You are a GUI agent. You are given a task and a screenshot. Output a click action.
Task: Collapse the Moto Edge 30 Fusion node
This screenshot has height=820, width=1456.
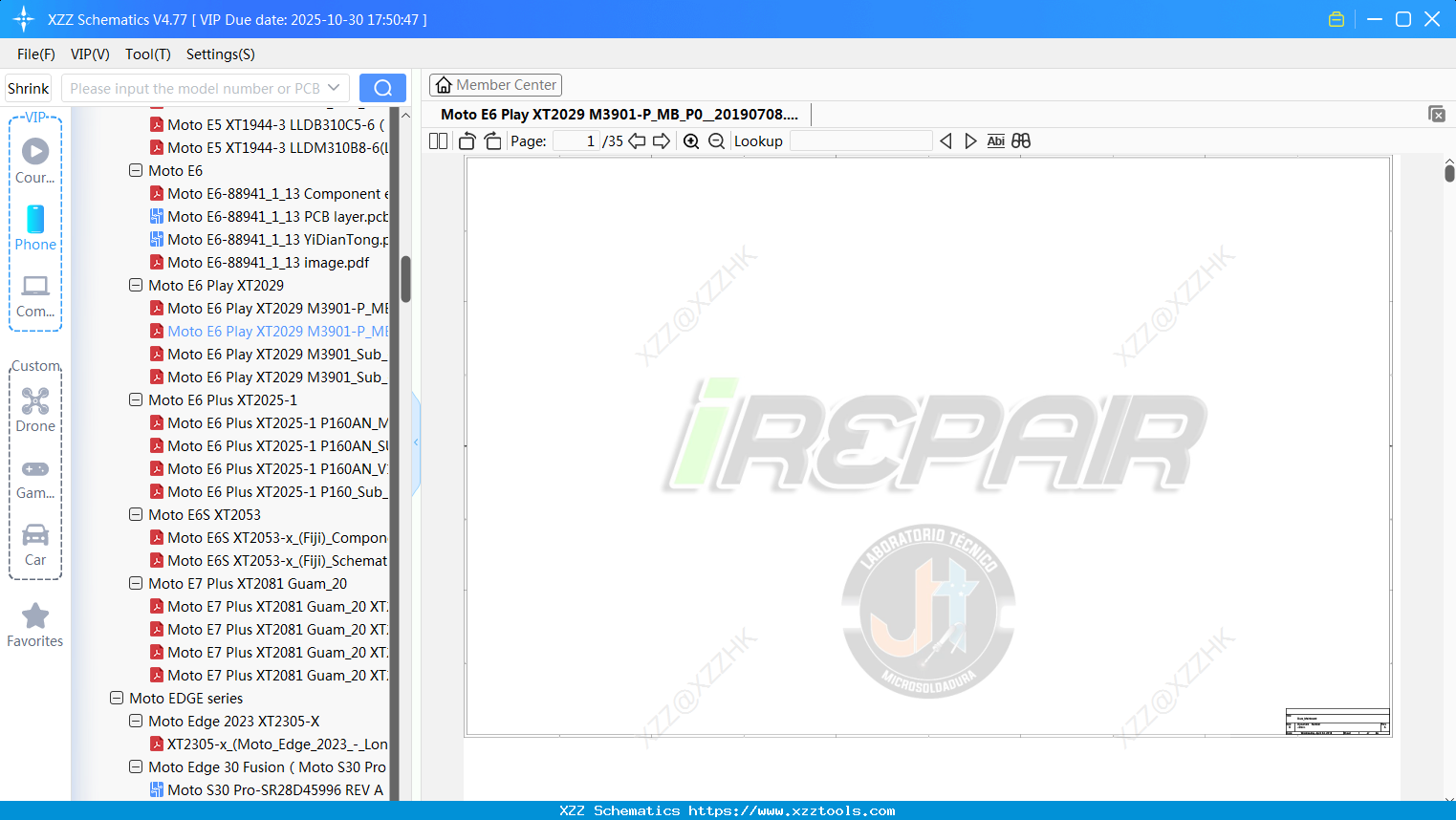point(136,766)
